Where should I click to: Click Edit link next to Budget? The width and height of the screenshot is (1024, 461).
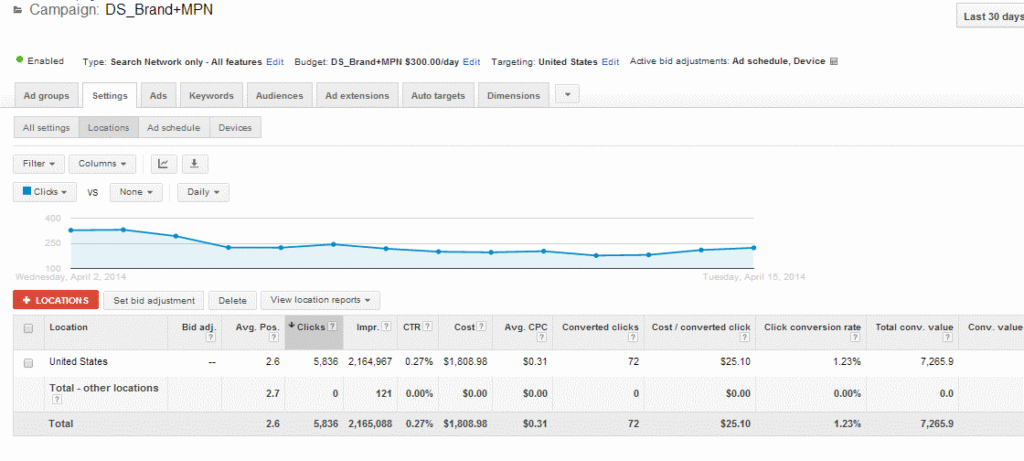(x=471, y=61)
